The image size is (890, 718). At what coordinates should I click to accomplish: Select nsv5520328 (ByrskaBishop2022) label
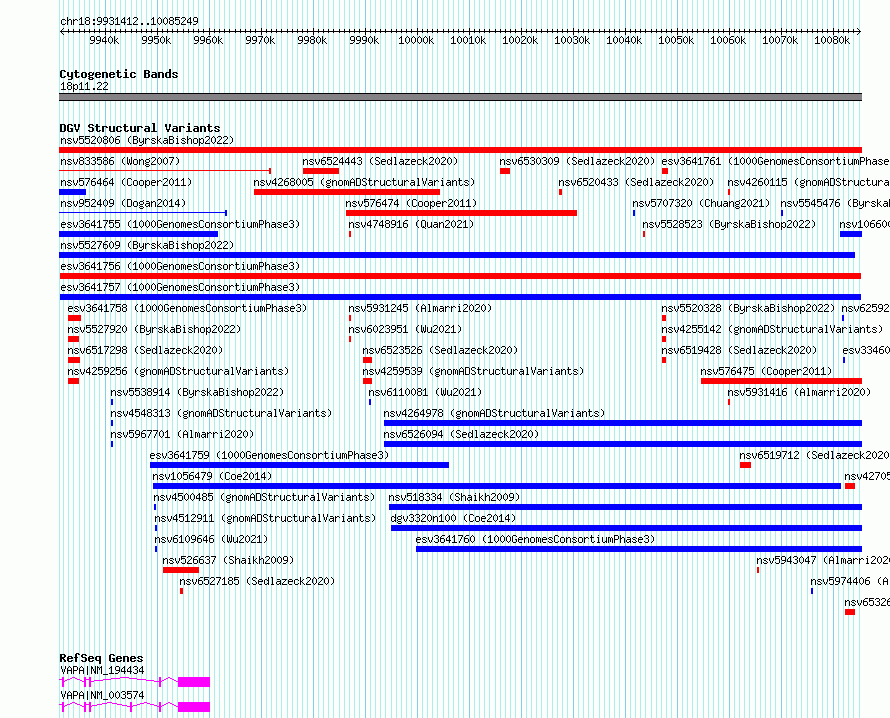tap(748, 308)
